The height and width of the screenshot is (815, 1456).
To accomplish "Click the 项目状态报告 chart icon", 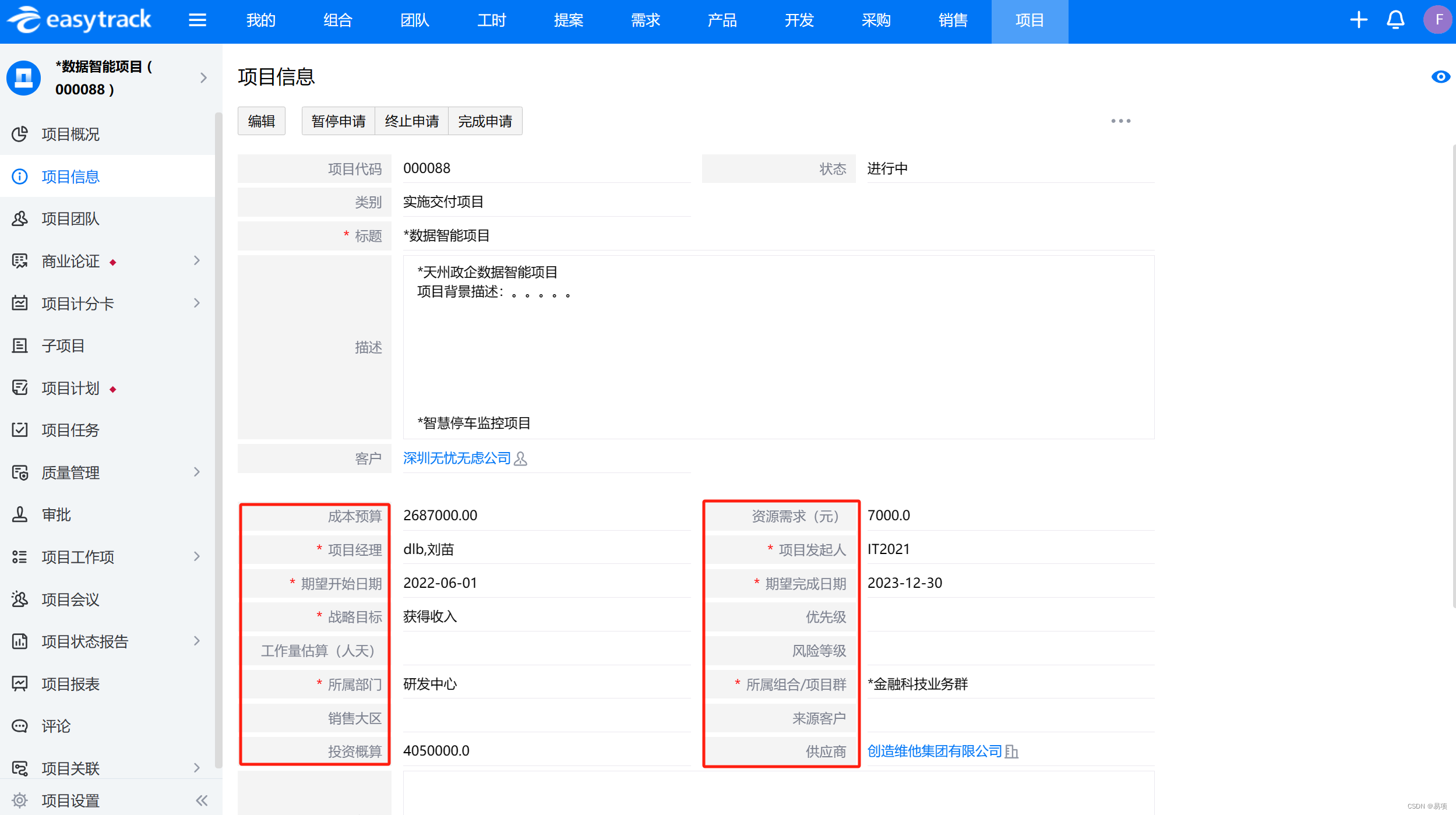I will 20,641.
